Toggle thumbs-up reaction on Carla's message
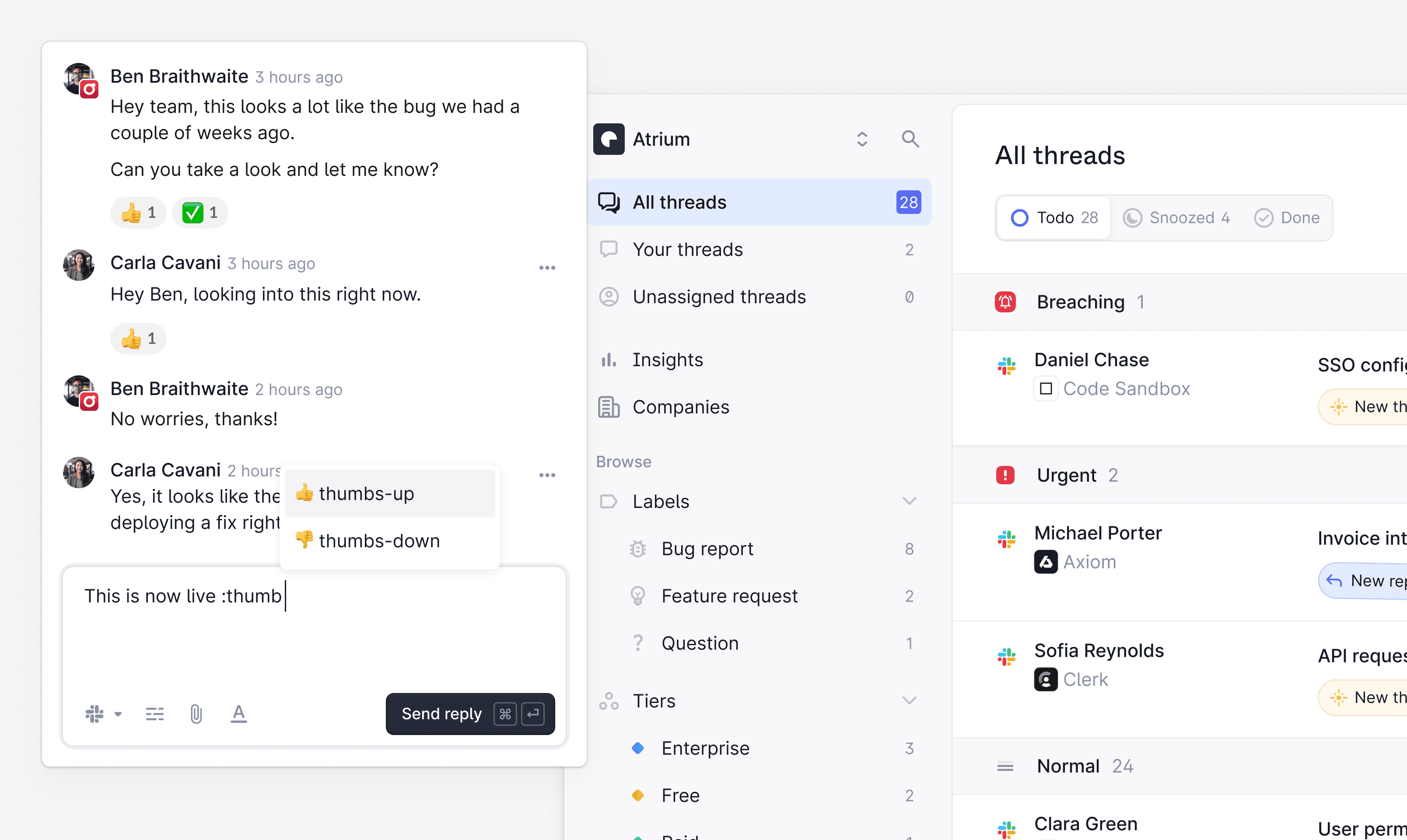The height and width of the screenshot is (840, 1407). pos(139,339)
